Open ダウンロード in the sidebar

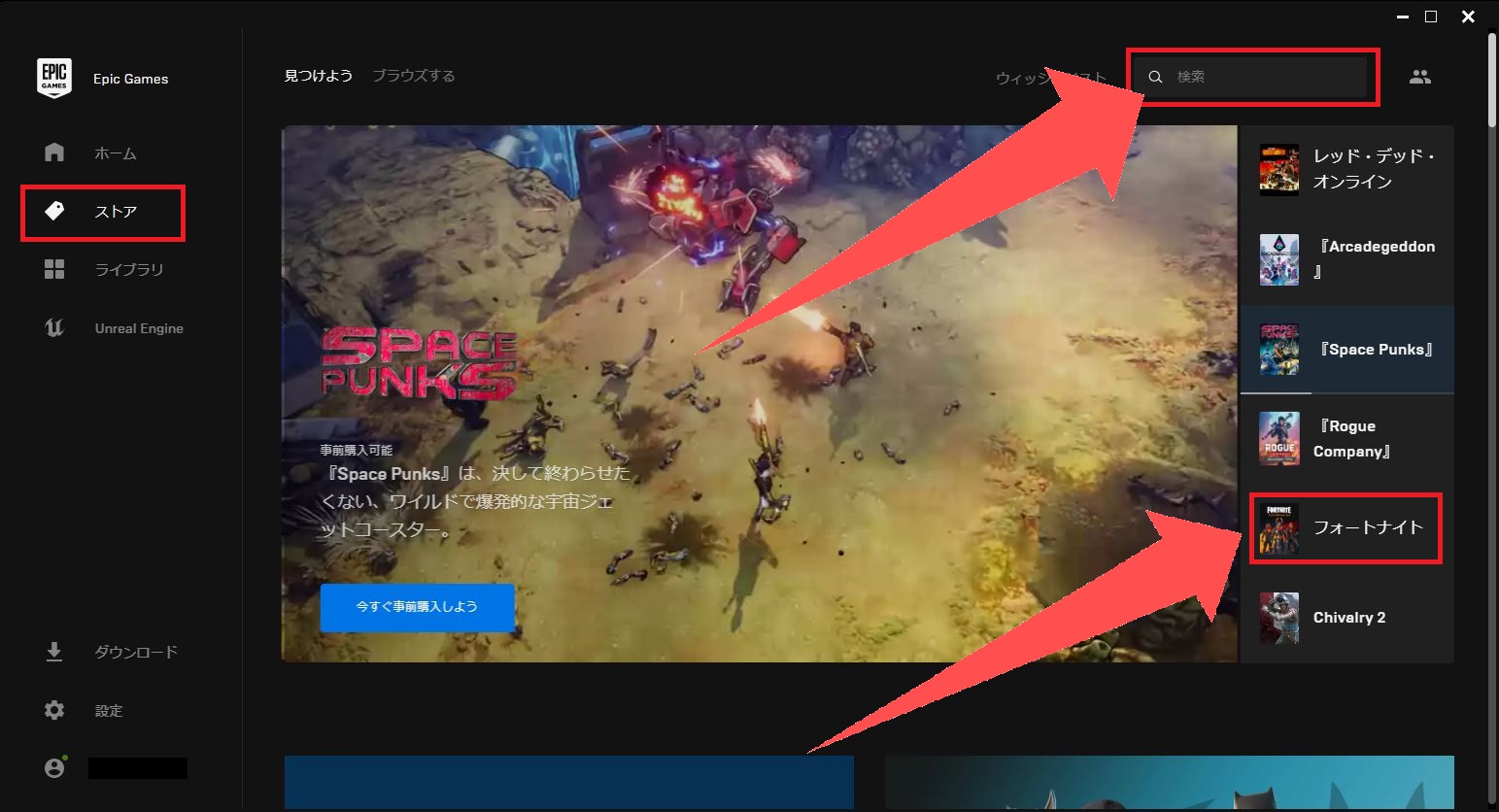[136, 652]
